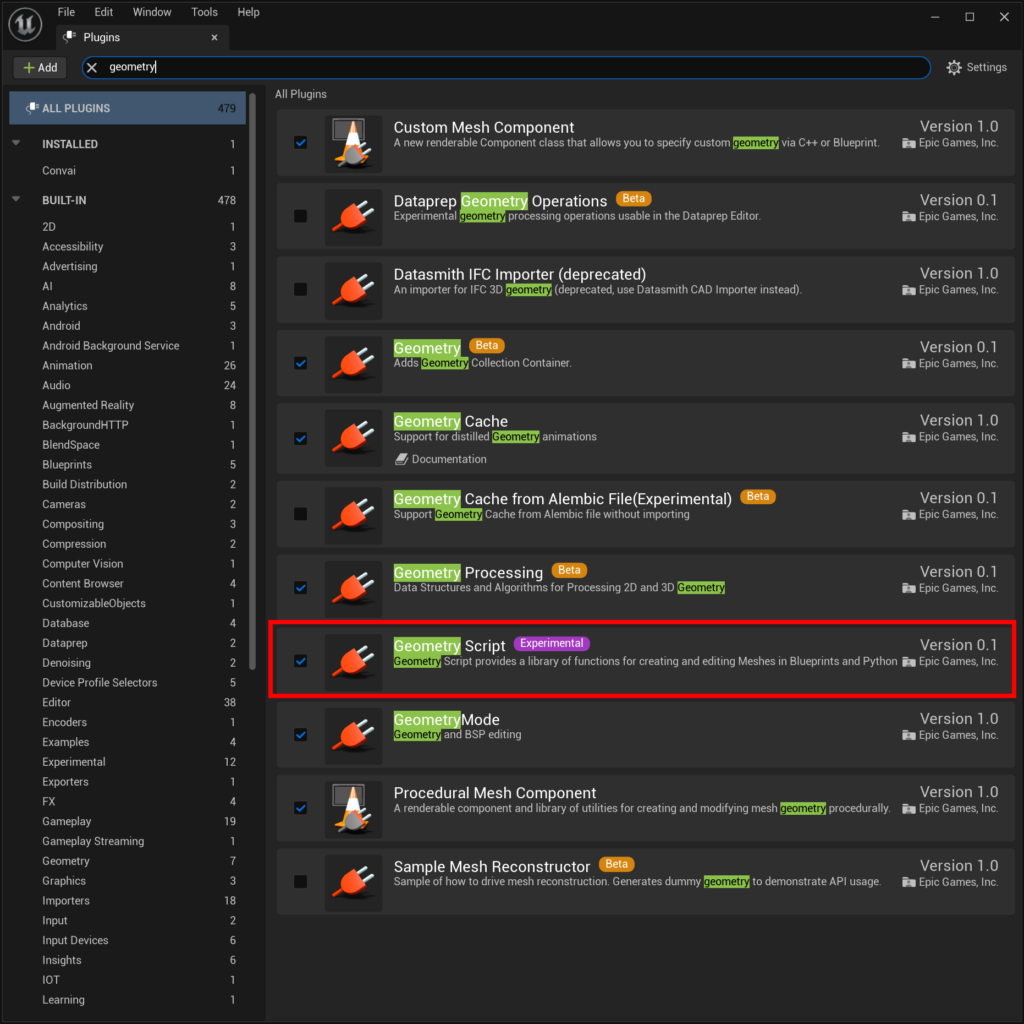Select the ALL PLUGINS category
1024x1024 pixels.
point(127,108)
